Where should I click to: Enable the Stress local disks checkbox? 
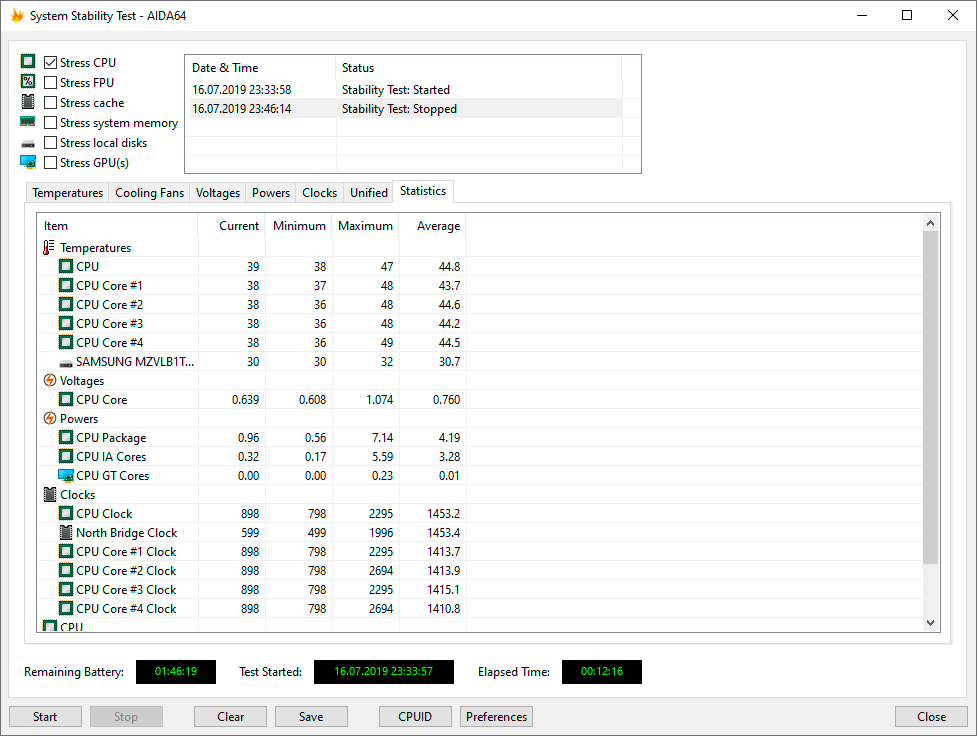coord(50,143)
